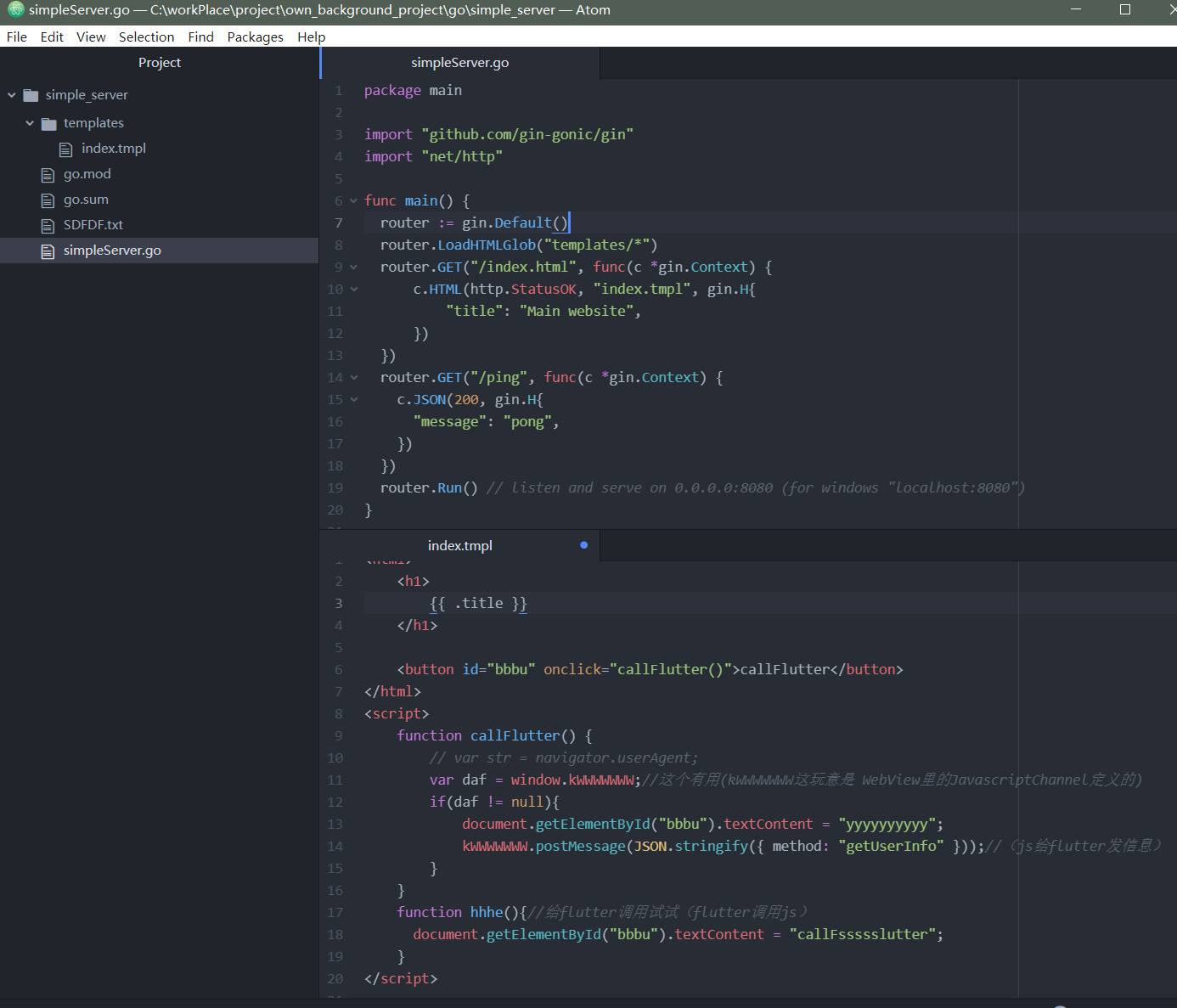This screenshot has width=1177, height=1008.
Task: Open the File menu
Action: tap(17, 37)
